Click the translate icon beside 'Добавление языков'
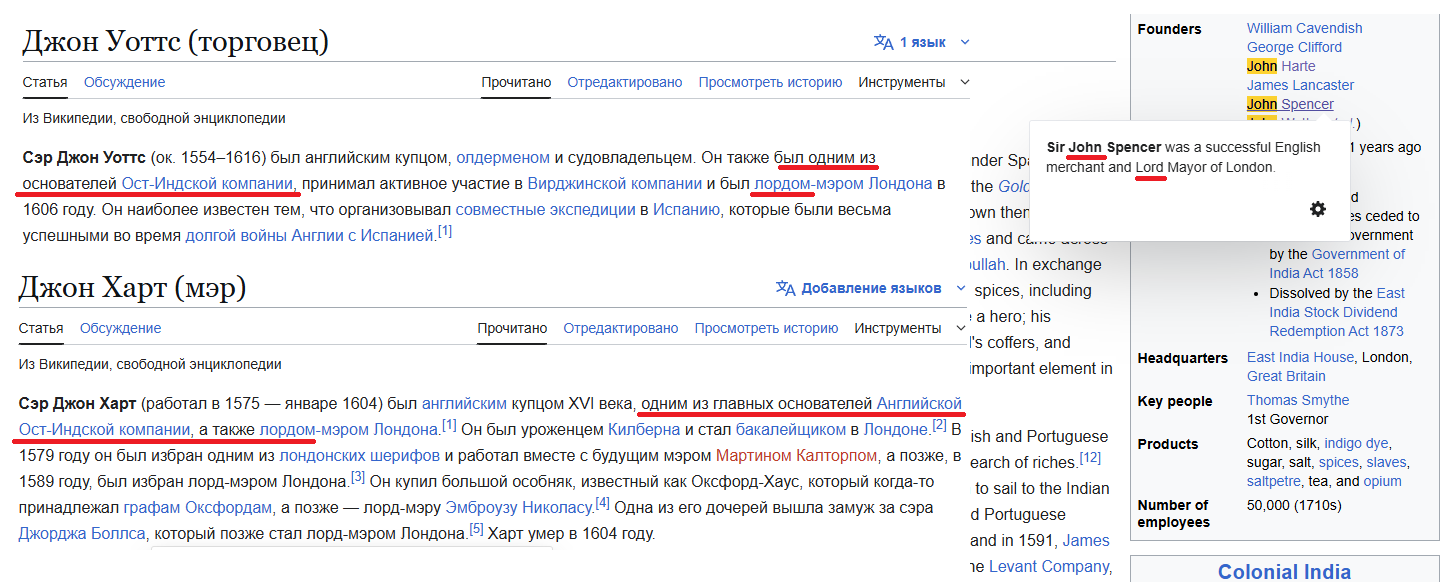This screenshot has height=582, width=1445. [x=786, y=288]
